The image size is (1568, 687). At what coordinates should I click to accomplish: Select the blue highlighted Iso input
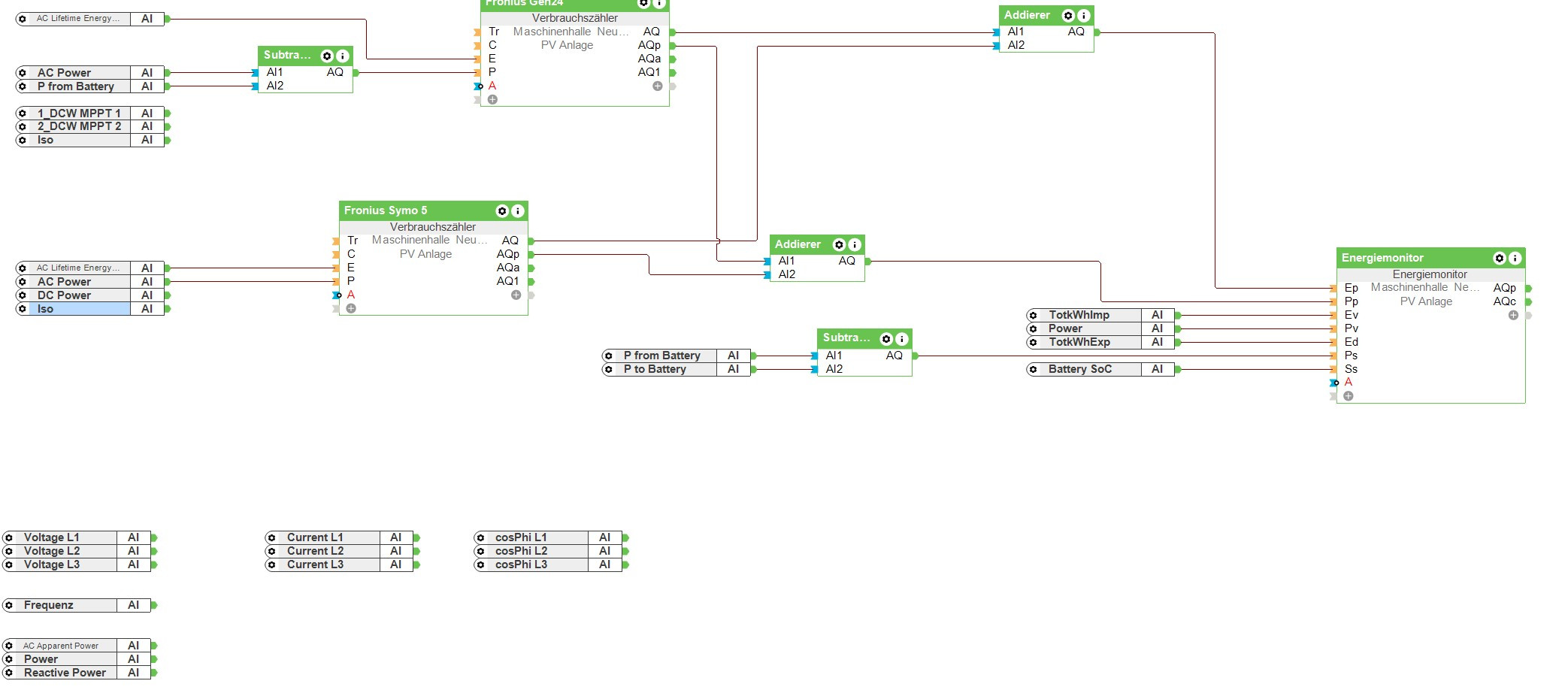80,309
